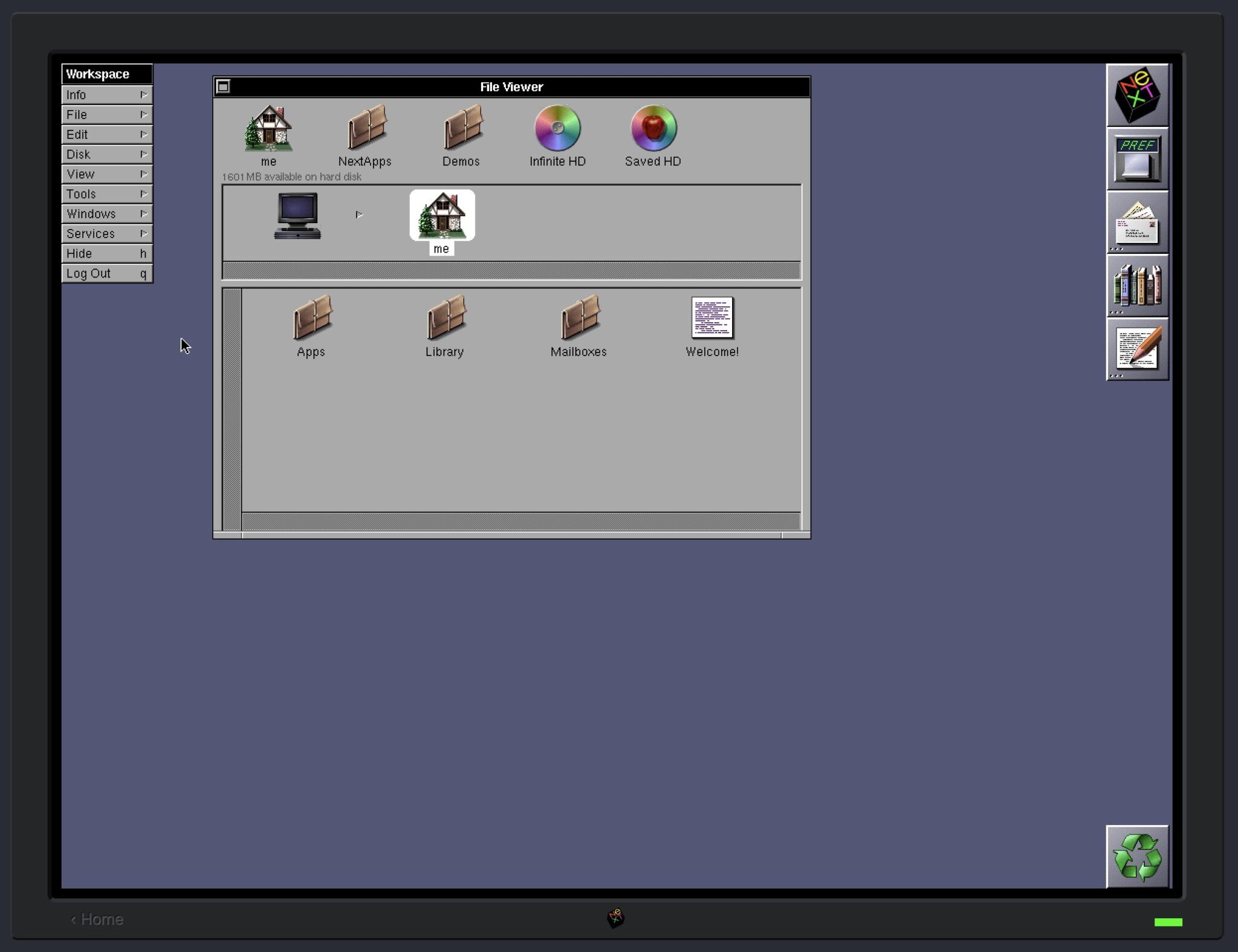
Task: Expand the File submenu arrow
Action: [144, 114]
